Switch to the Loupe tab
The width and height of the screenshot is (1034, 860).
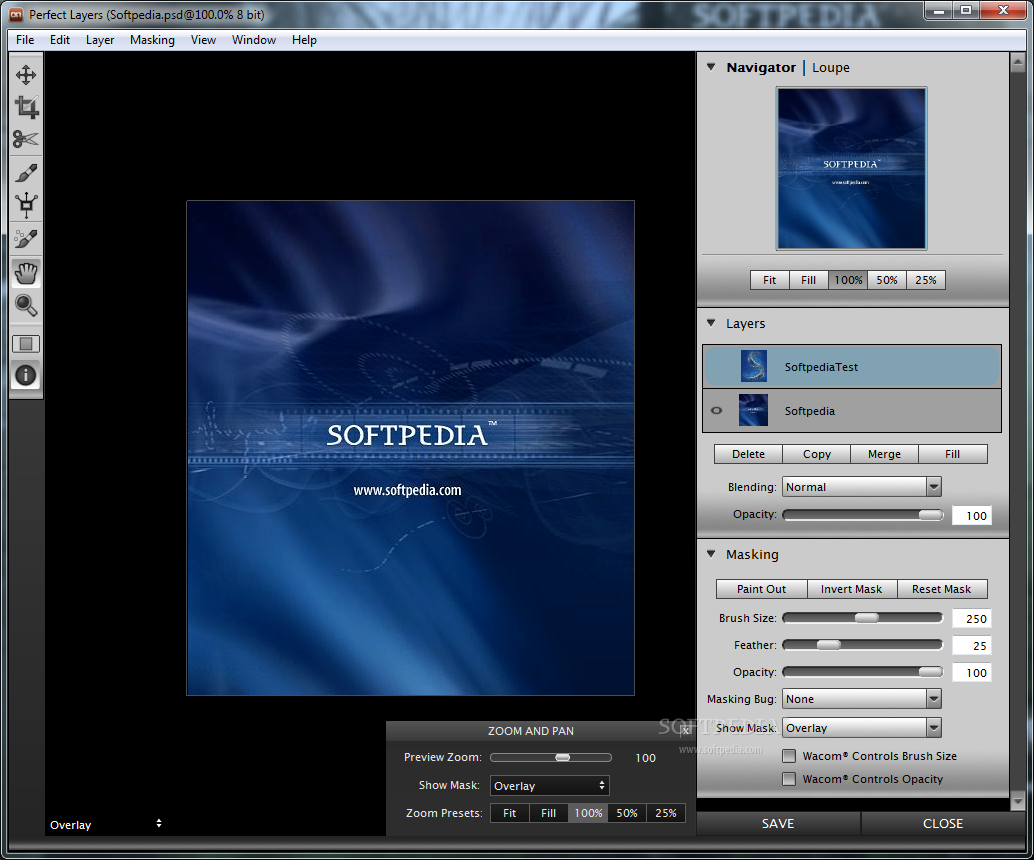click(x=830, y=67)
